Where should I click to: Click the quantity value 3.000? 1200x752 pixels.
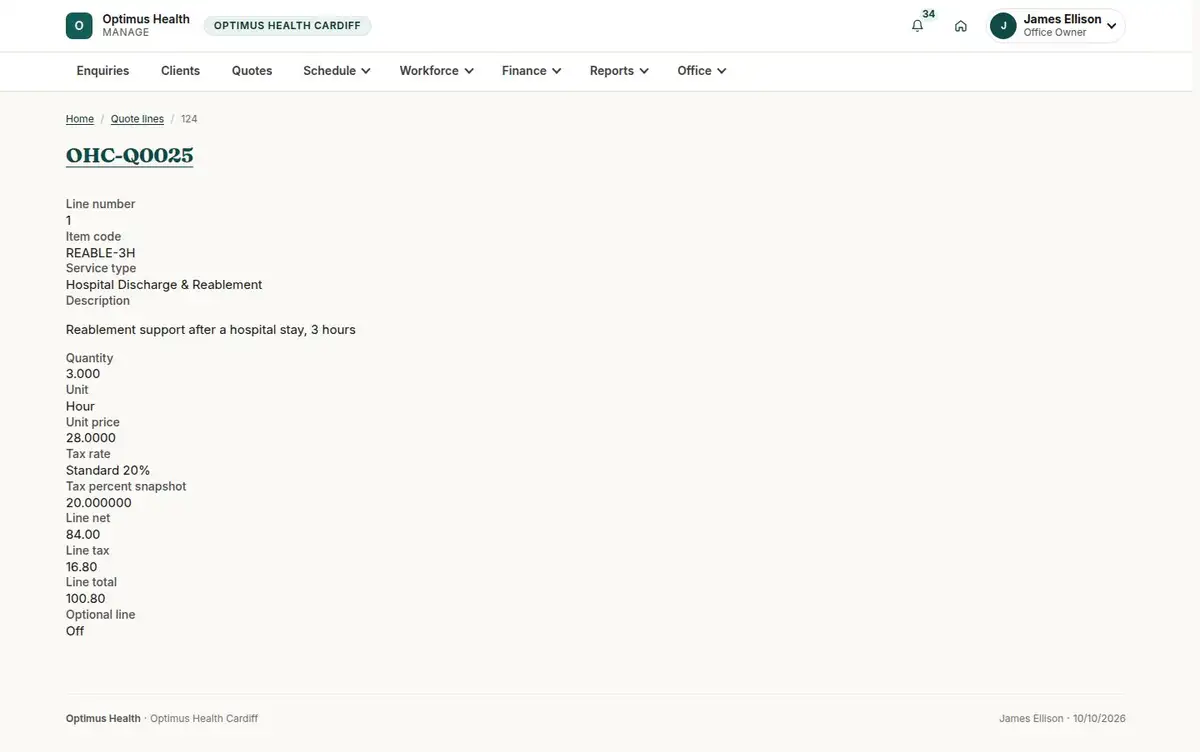pos(83,374)
